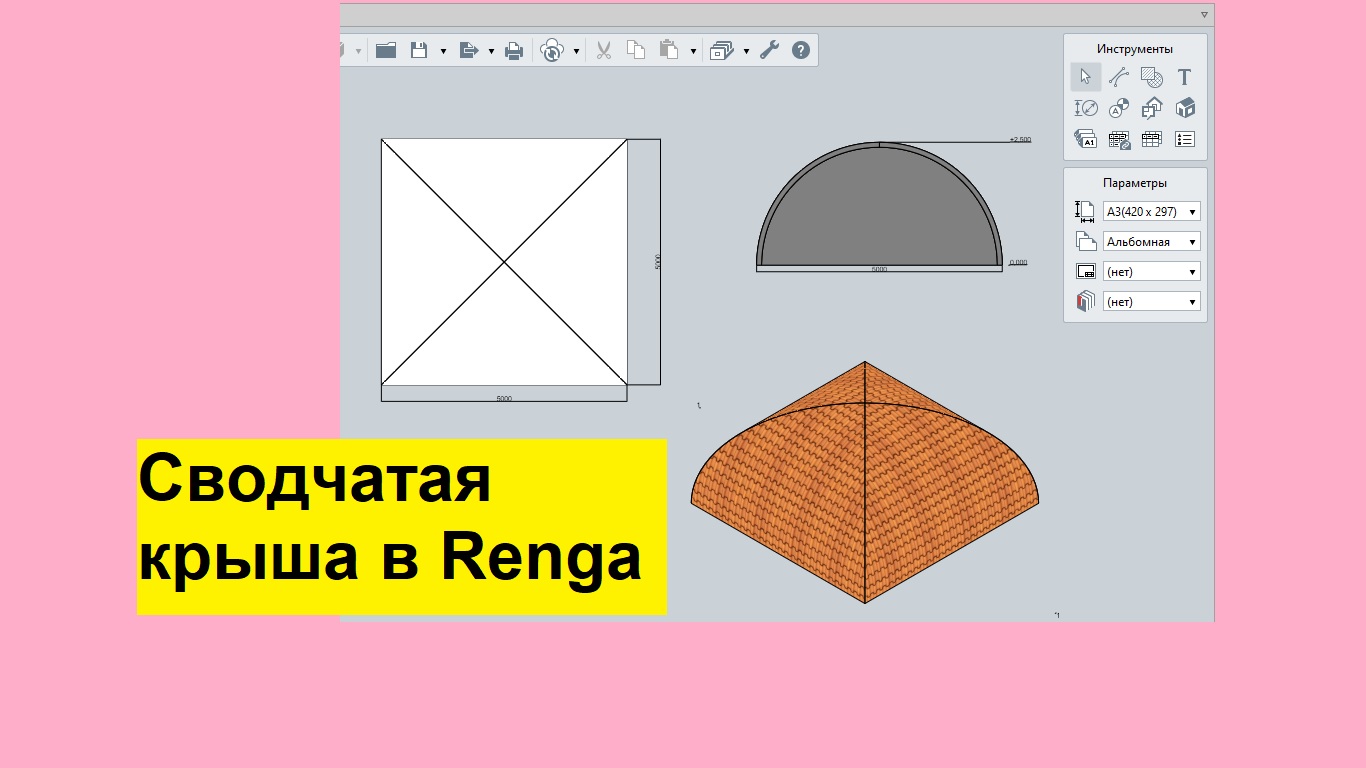Open the bottom (нет) dropdown beside the book icon

coord(1151,302)
